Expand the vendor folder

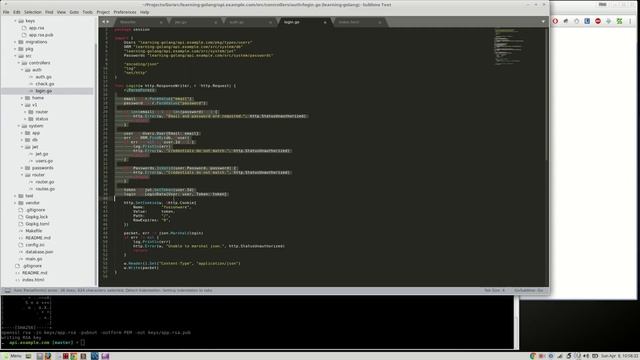[x=16, y=203]
